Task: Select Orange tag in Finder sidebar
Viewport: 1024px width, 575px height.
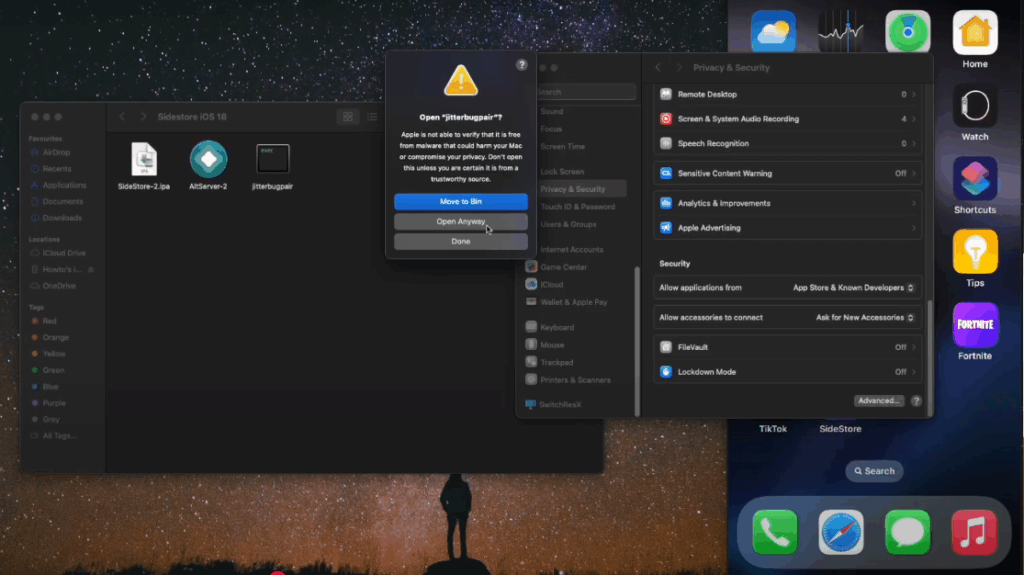Action: tap(56, 337)
